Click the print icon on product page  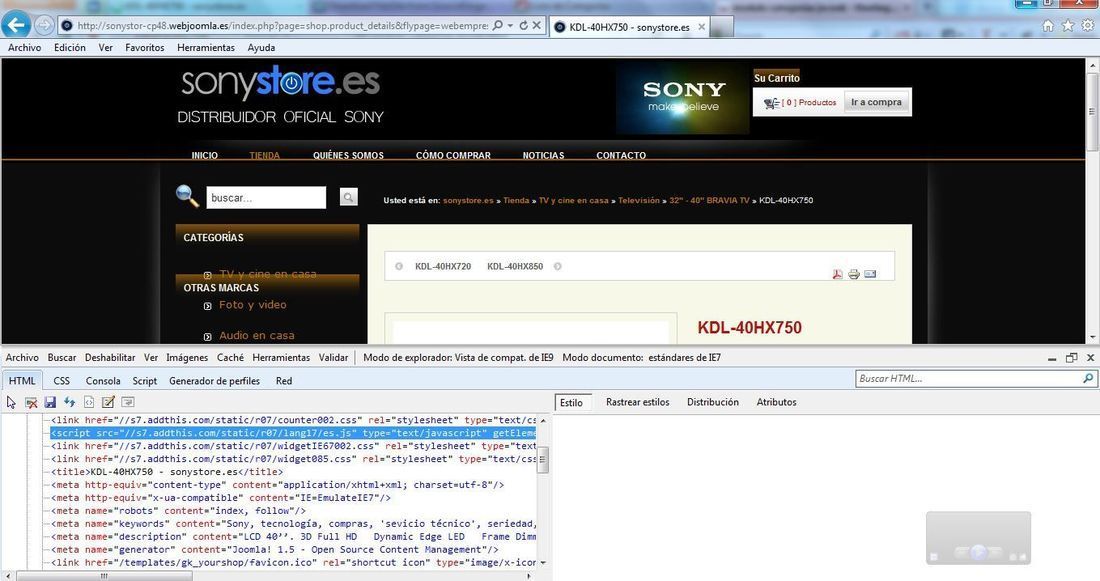pyautogui.click(x=853, y=274)
